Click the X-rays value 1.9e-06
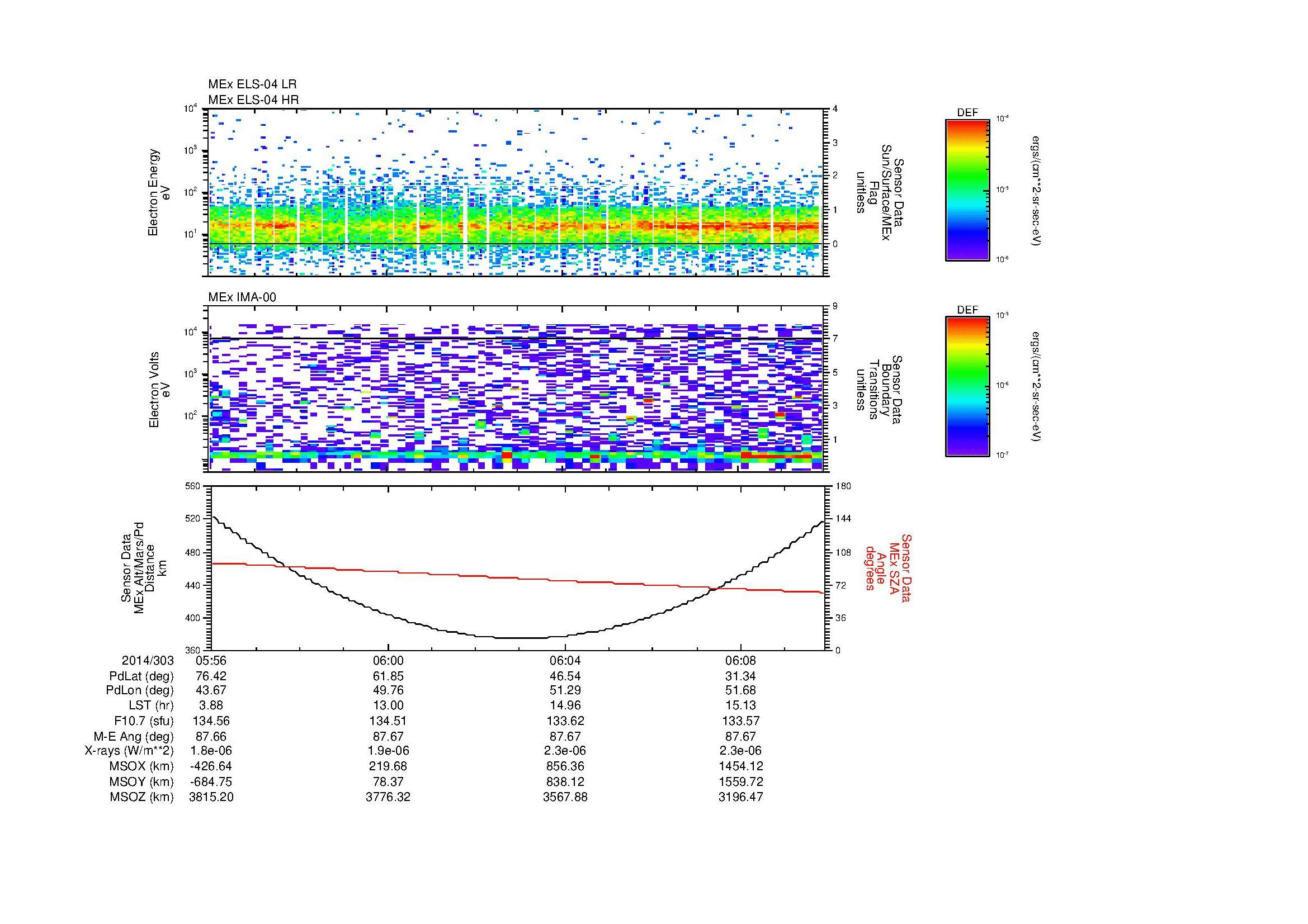This screenshot has height=924, width=1308. click(388, 751)
